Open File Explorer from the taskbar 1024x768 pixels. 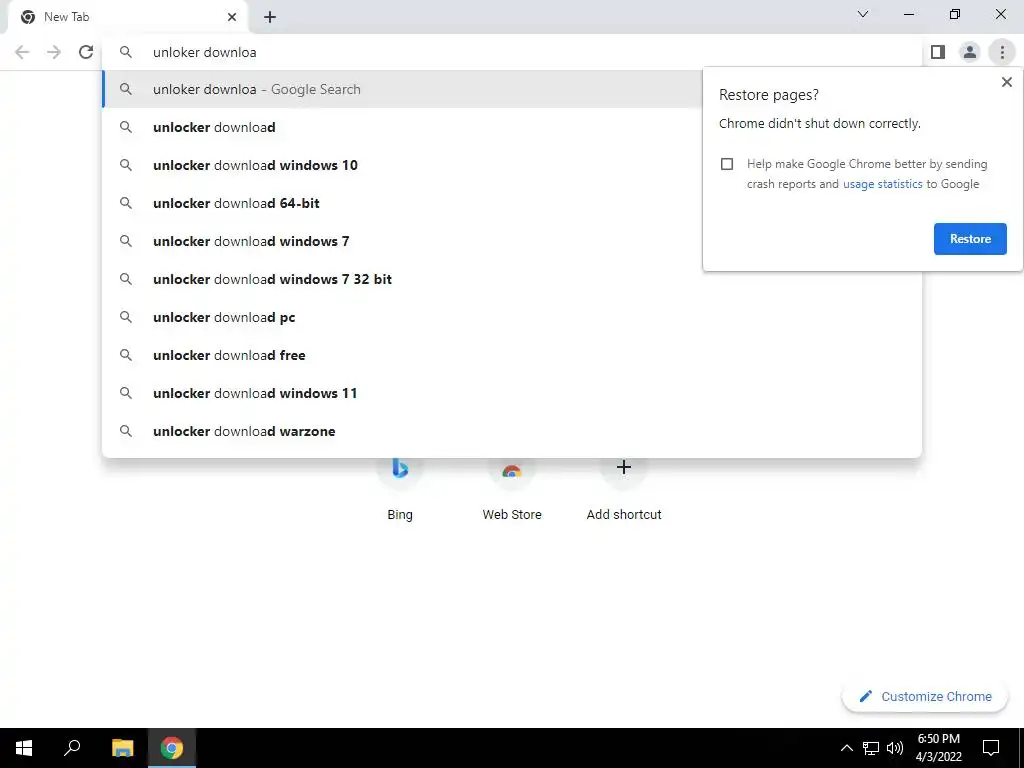point(122,748)
